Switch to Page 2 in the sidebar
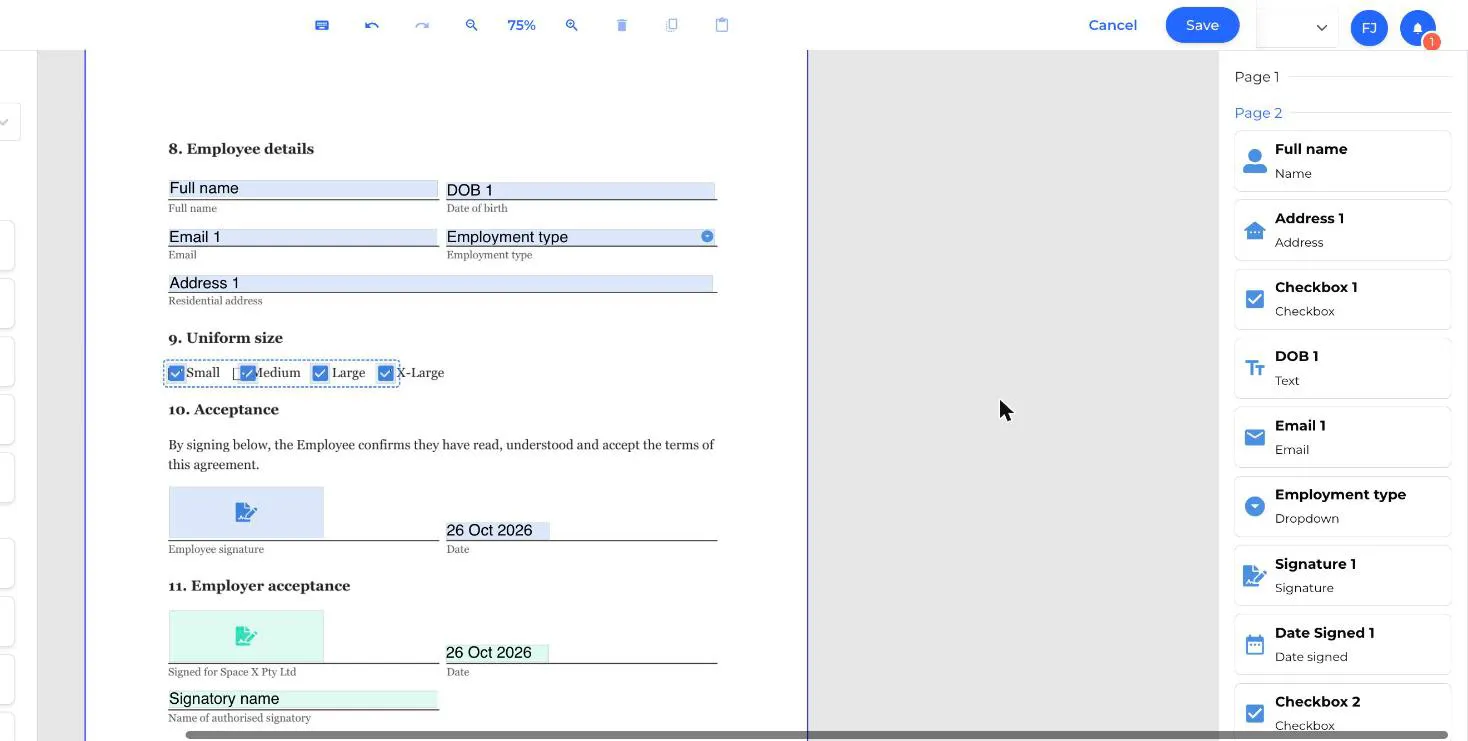This screenshot has width=1468, height=741. coord(1258,113)
